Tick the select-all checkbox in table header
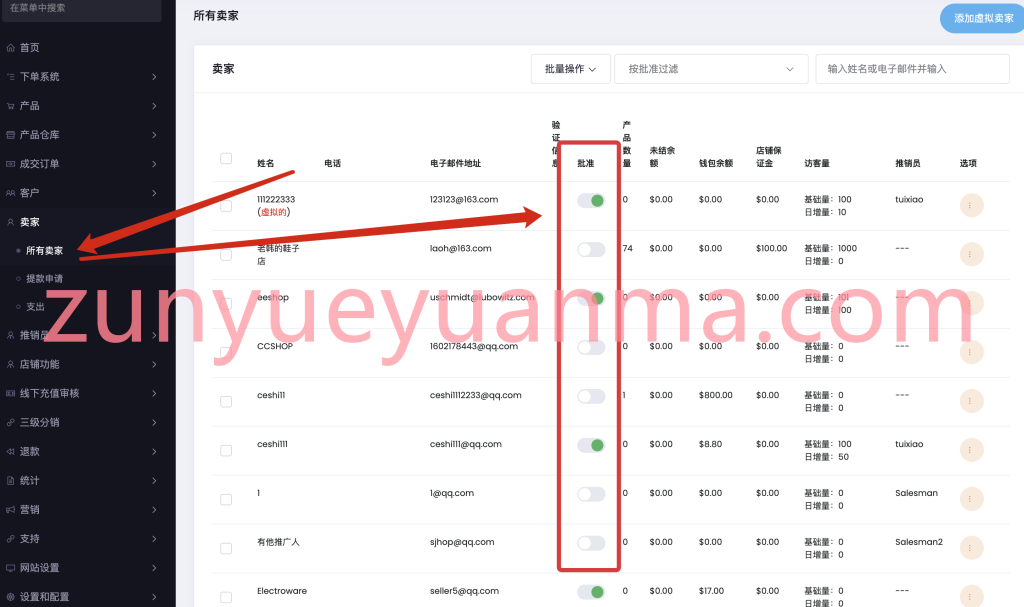The height and width of the screenshot is (607, 1024). point(226,158)
